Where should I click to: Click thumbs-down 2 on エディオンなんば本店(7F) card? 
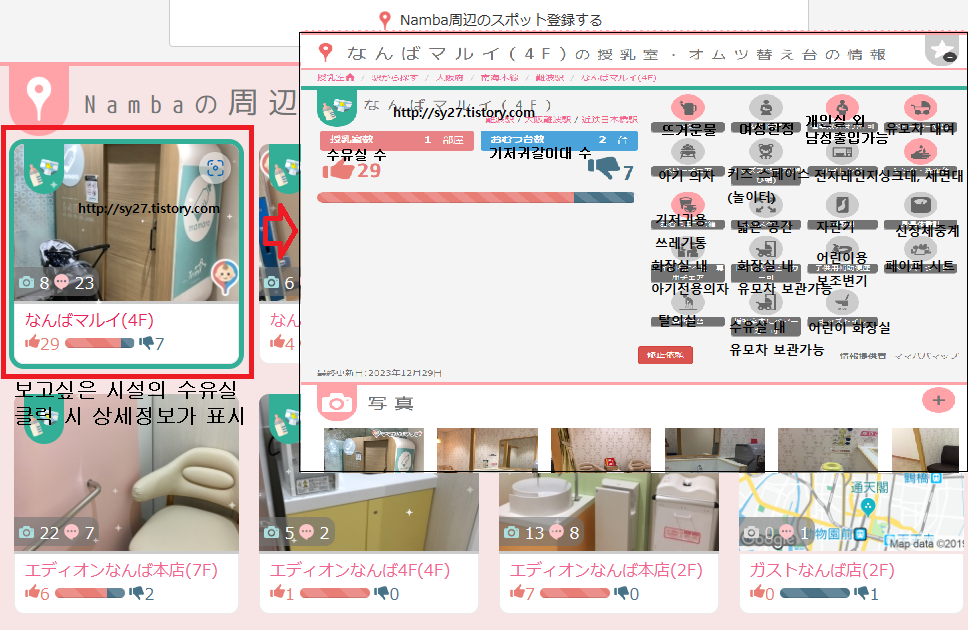tap(136, 592)
